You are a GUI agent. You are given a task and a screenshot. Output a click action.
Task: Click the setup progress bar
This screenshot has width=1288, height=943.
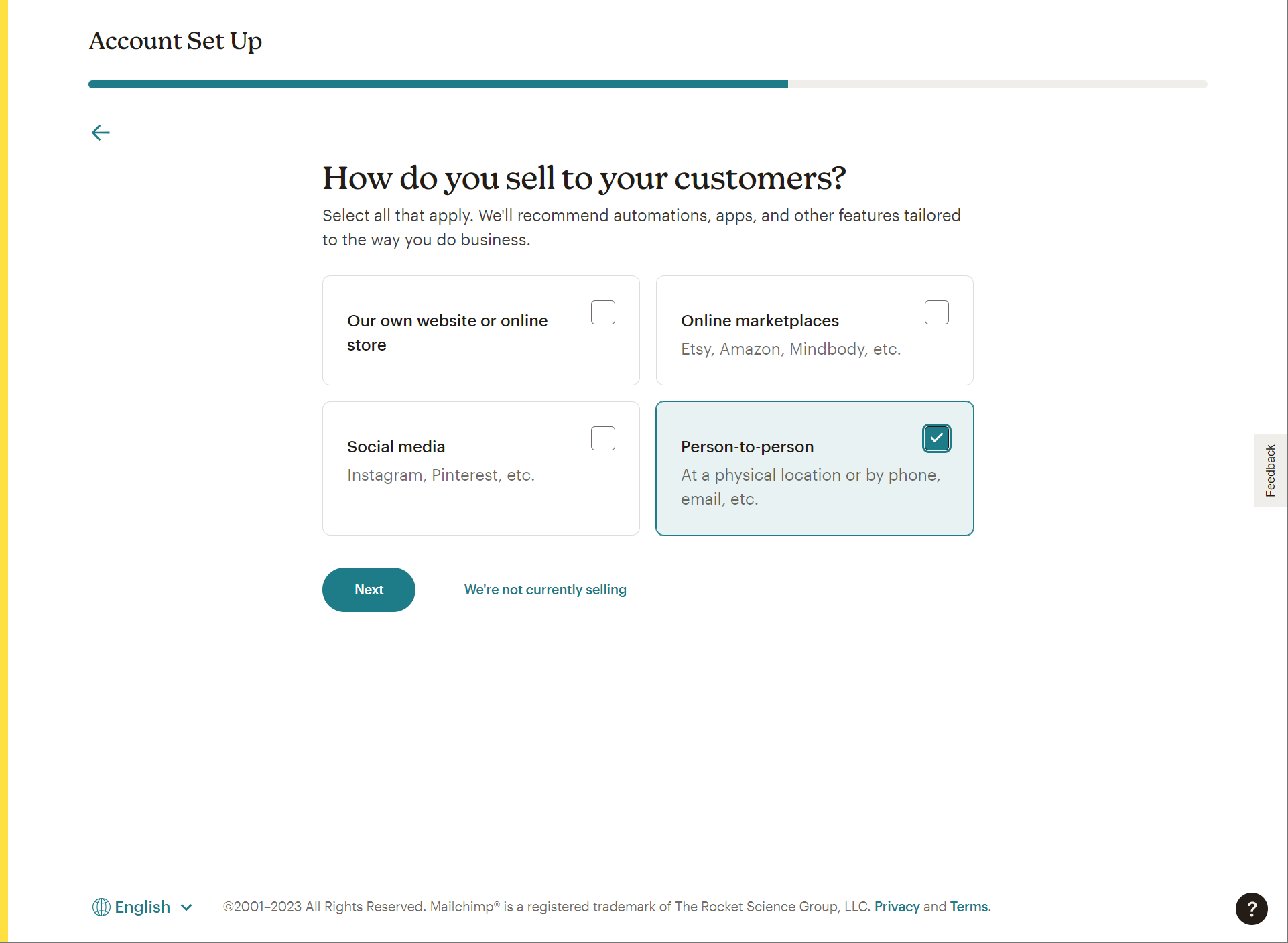[x=647, y=84]
